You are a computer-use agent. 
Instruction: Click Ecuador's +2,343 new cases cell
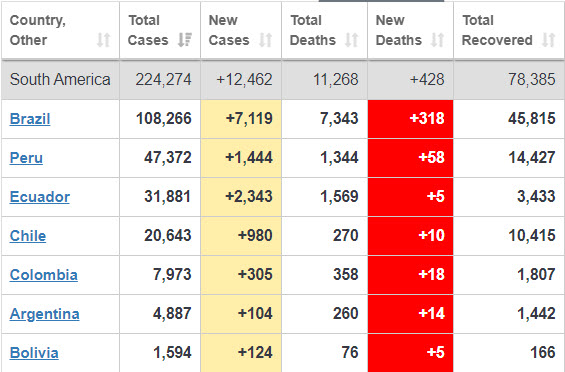click(241, 197)
